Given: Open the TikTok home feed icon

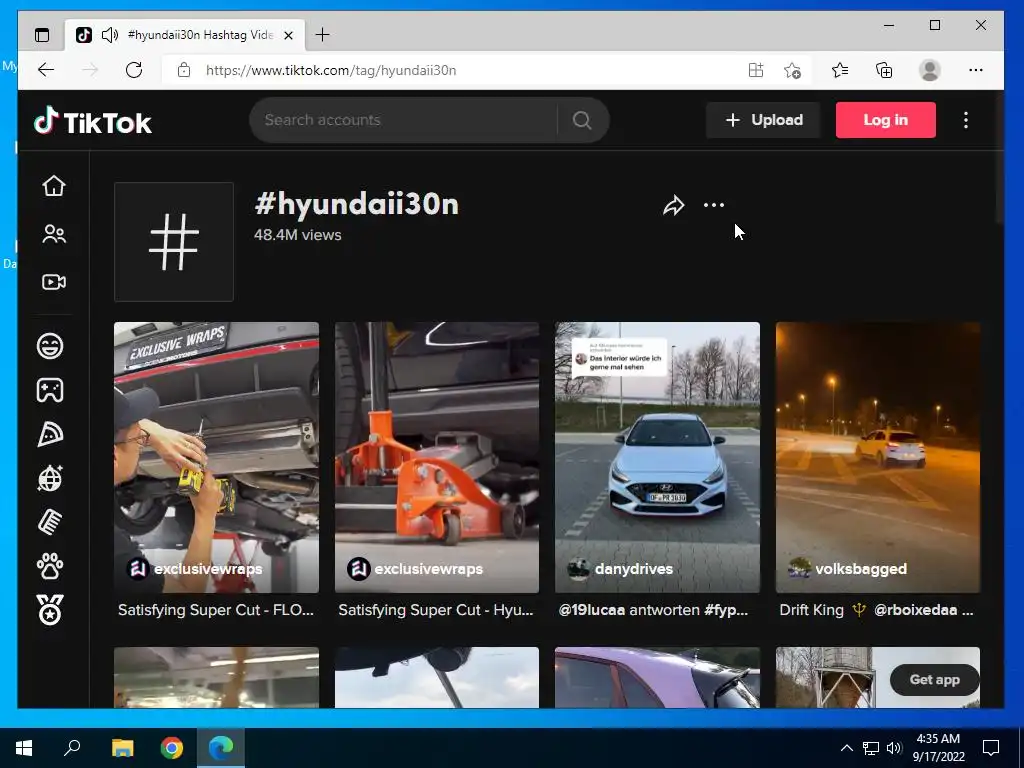Looking at the screenshot, I should (x=54, y=186).
